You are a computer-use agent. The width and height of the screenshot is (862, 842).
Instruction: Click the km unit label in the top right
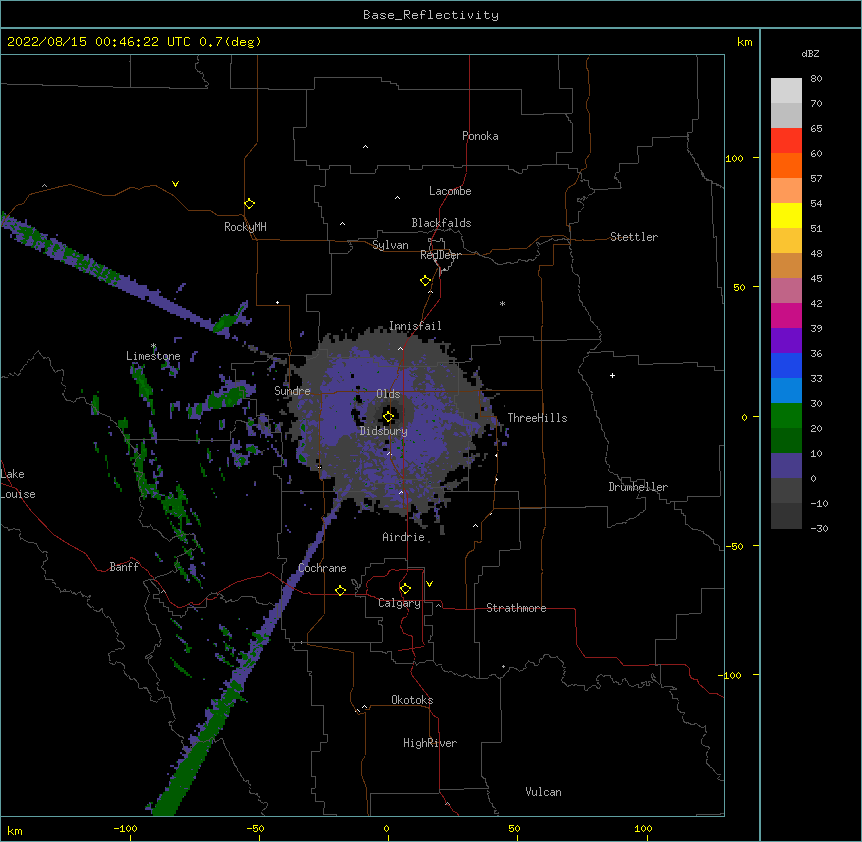point(745,42)
